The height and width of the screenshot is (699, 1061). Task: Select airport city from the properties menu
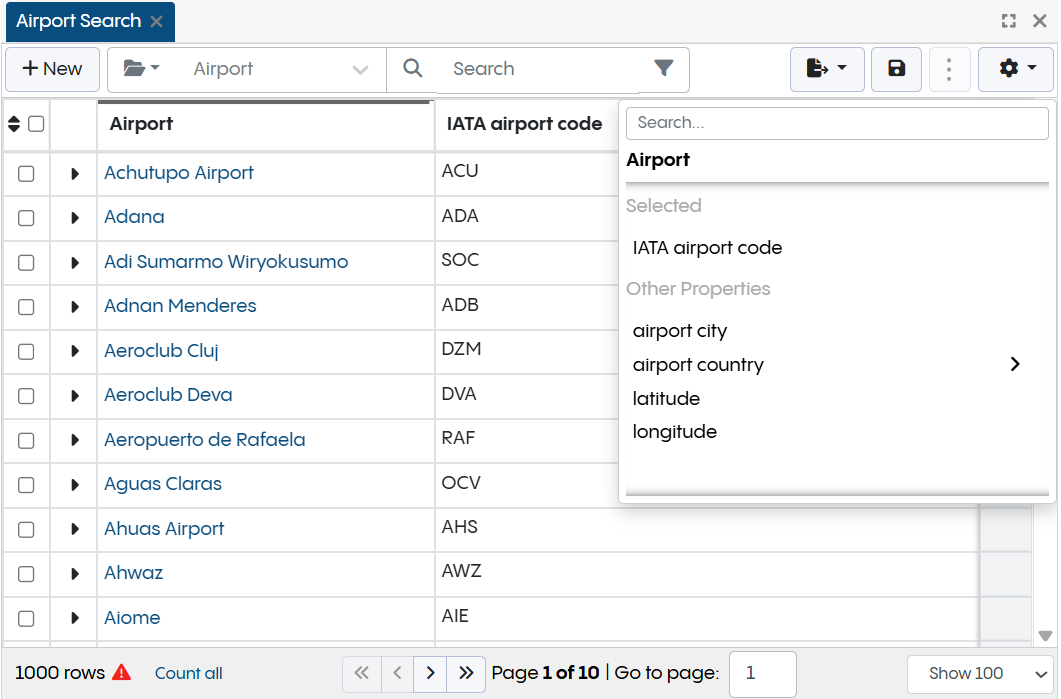point(680,330)
